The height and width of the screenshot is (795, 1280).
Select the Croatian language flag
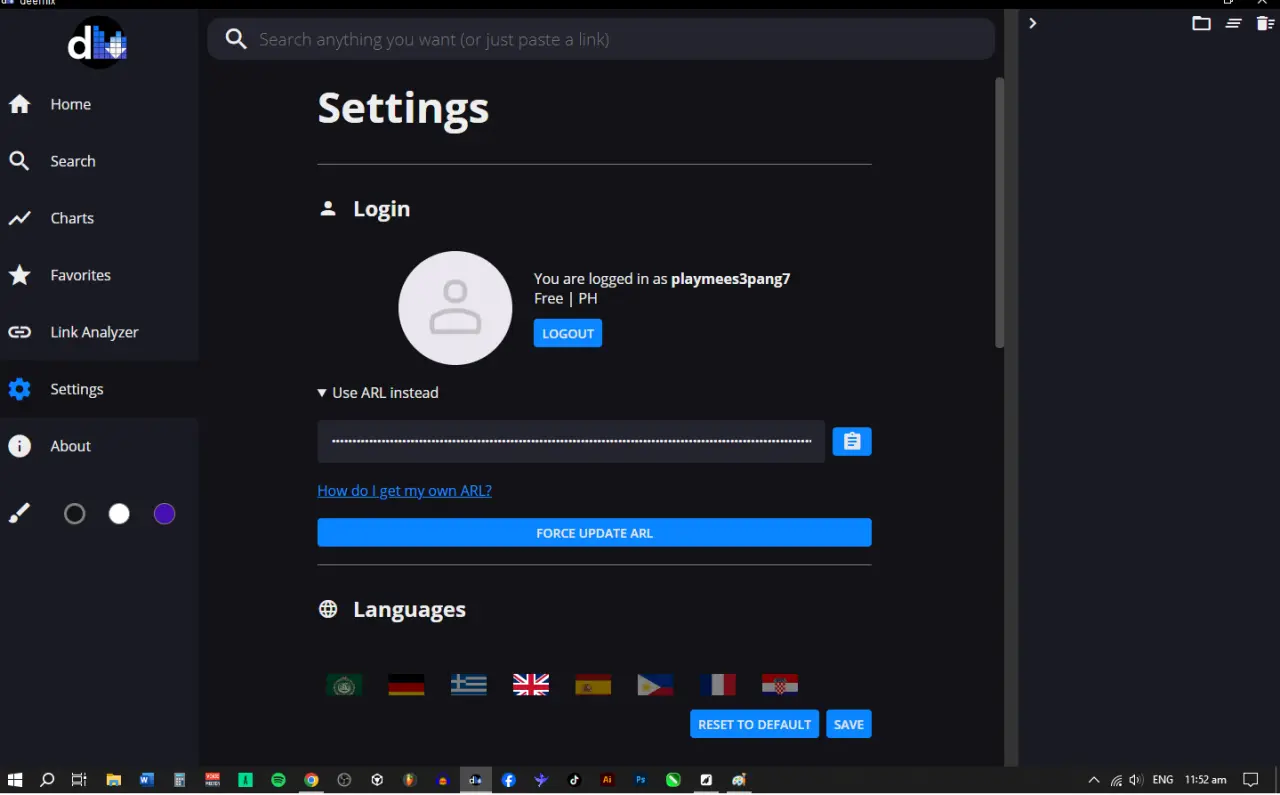tap(780, 685)
